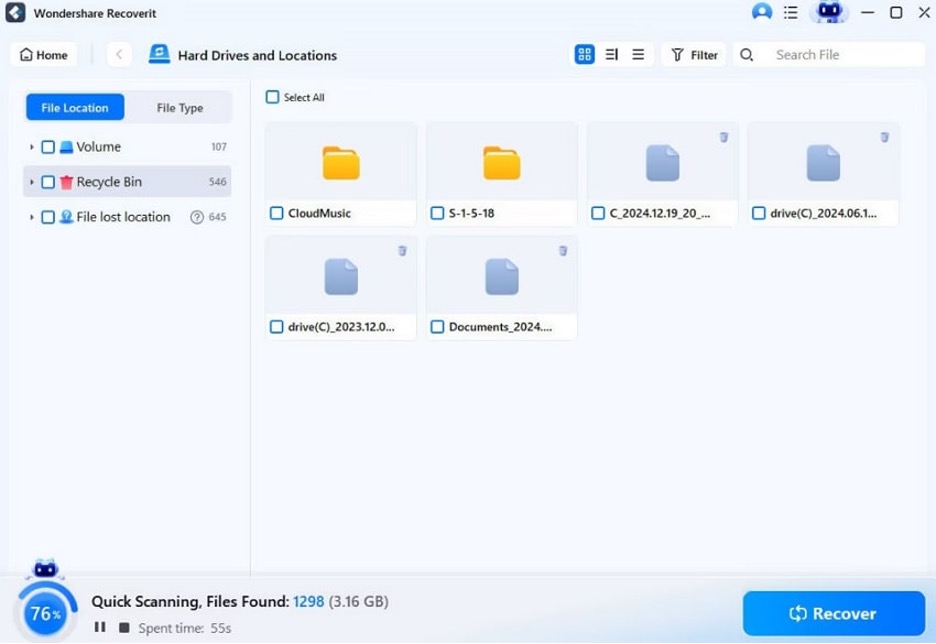Tick the Recycle Bin checkbox
Viewport: 936px width, 644px height.
click(48, 182)
